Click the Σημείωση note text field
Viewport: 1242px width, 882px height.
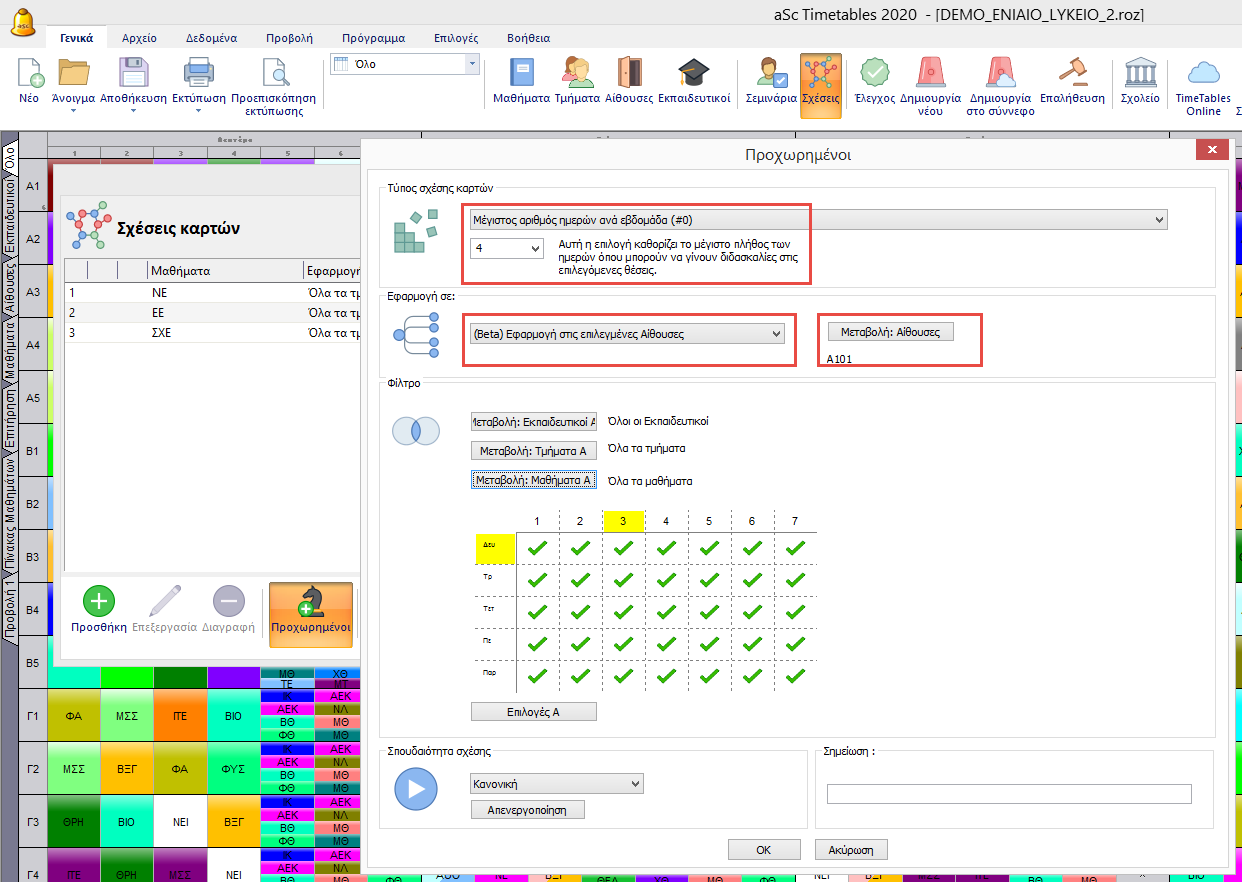click(1008, 794)
